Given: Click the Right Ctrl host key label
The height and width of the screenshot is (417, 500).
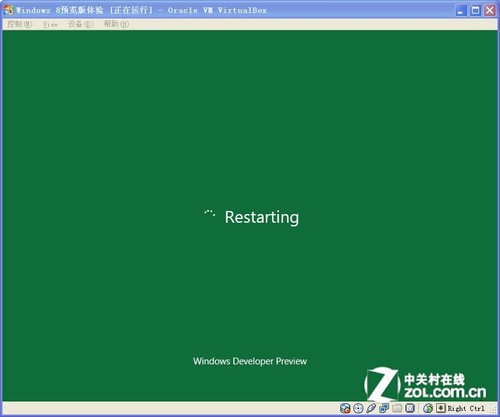Looking at the screenshot, I should point(466,408).
